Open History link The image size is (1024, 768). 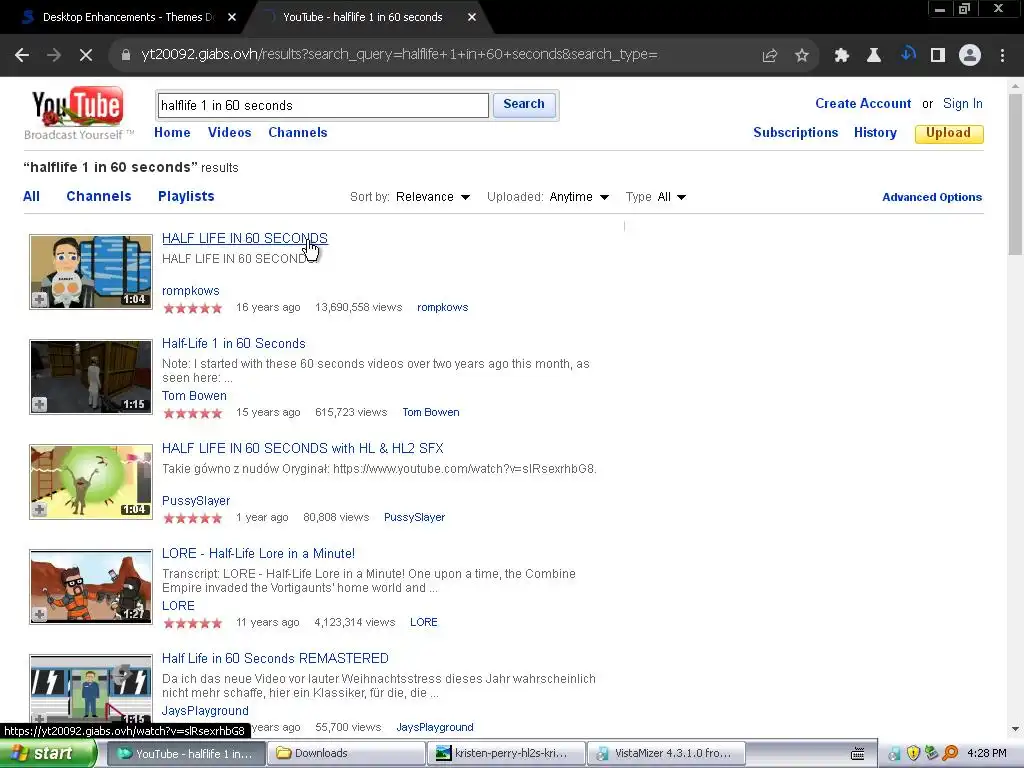click(x=875, y=133)
